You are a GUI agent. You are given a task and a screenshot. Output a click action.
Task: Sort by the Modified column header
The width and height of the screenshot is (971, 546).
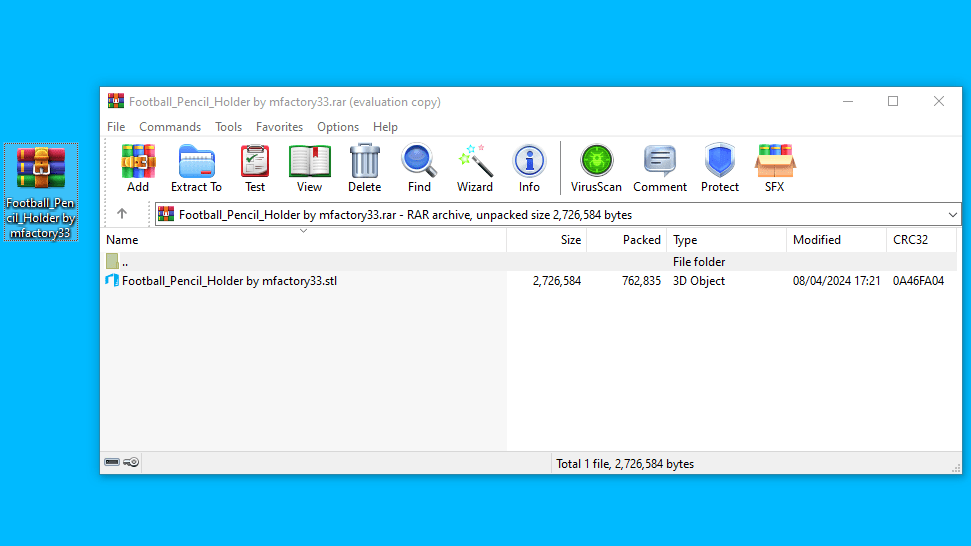pyautogui.click(x=837, y=240)
